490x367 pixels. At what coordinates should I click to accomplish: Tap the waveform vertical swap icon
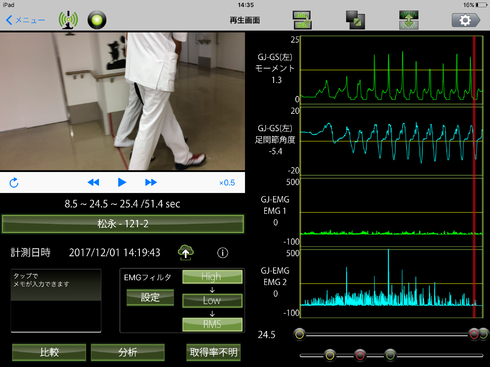409,20
